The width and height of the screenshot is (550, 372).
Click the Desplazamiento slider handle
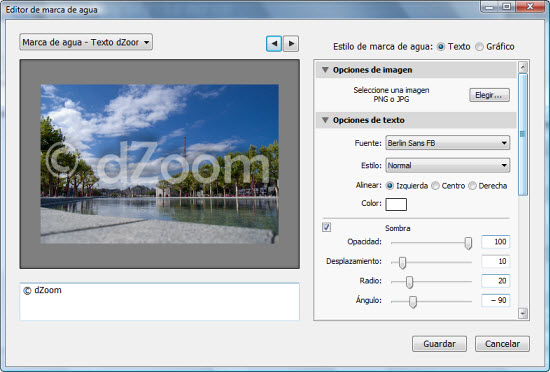[402, 262]
